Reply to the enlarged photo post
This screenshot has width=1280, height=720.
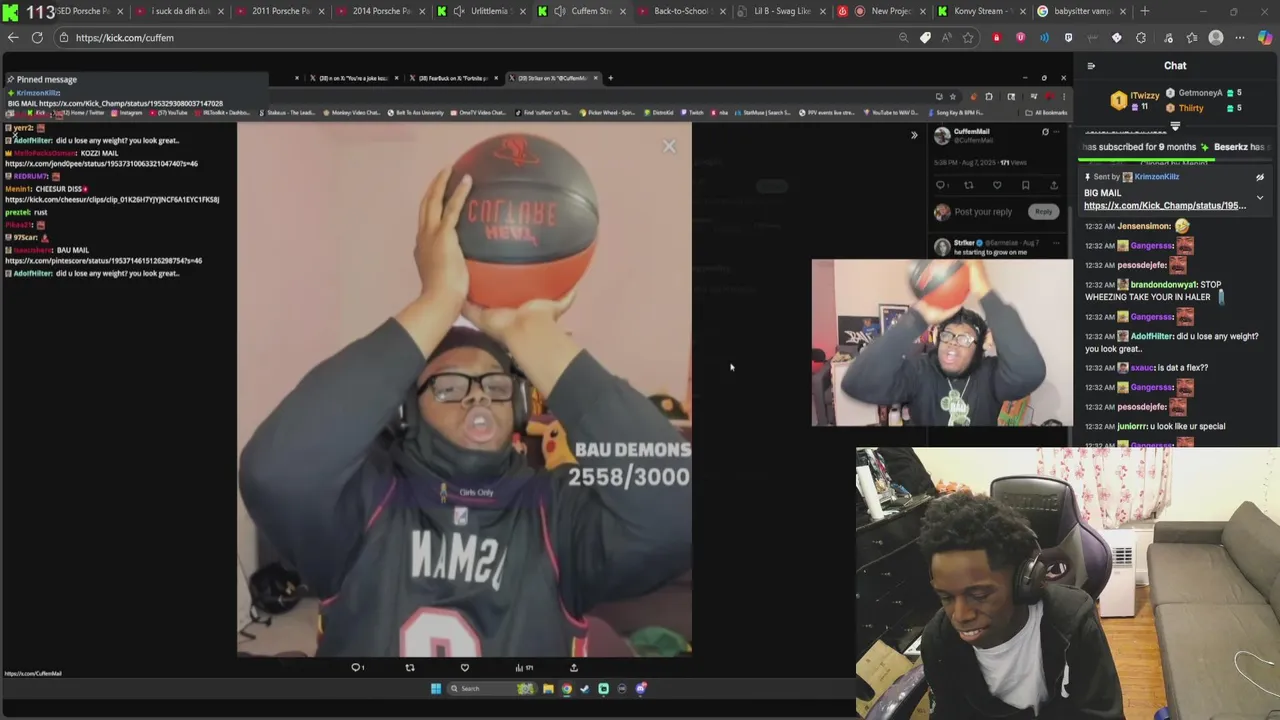[x=357, y=667]
